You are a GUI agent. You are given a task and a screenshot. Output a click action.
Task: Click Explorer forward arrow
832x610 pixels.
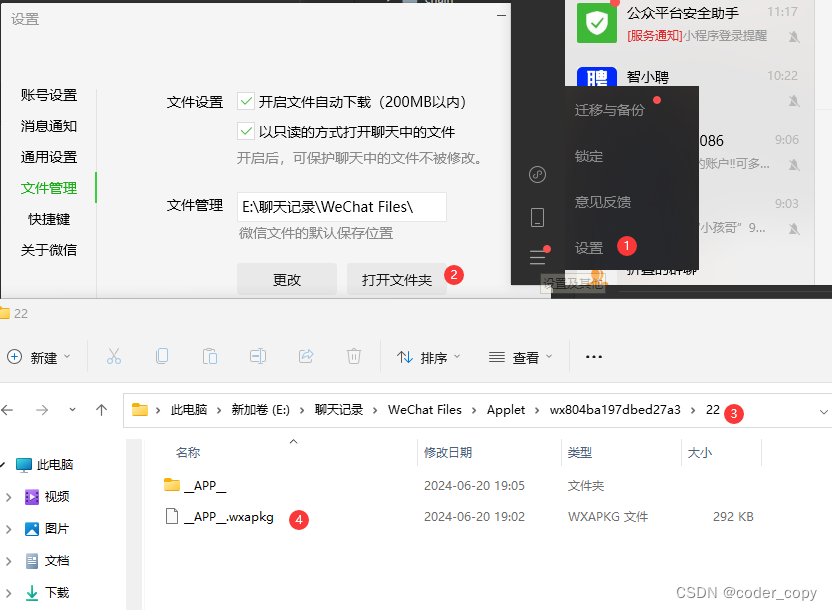click(x=42, y=410)
